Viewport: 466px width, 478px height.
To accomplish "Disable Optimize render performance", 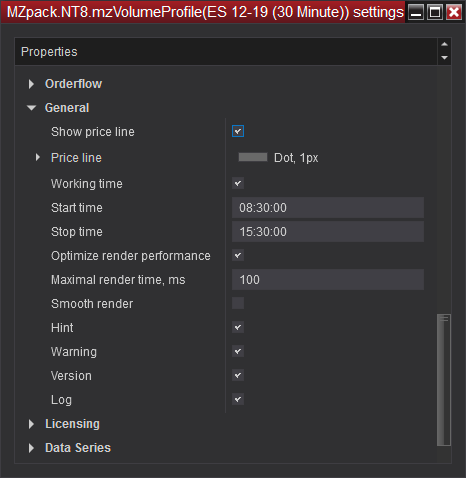I will [238, 255].
